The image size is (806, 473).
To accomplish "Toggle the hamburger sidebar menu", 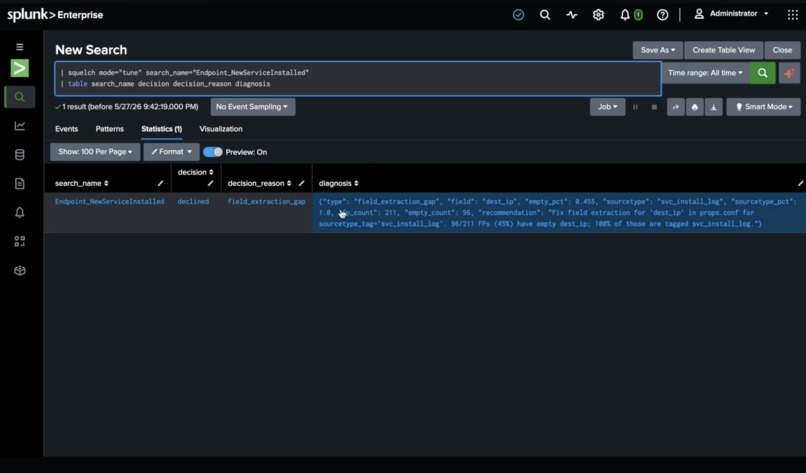I will (x=20, y=47).
